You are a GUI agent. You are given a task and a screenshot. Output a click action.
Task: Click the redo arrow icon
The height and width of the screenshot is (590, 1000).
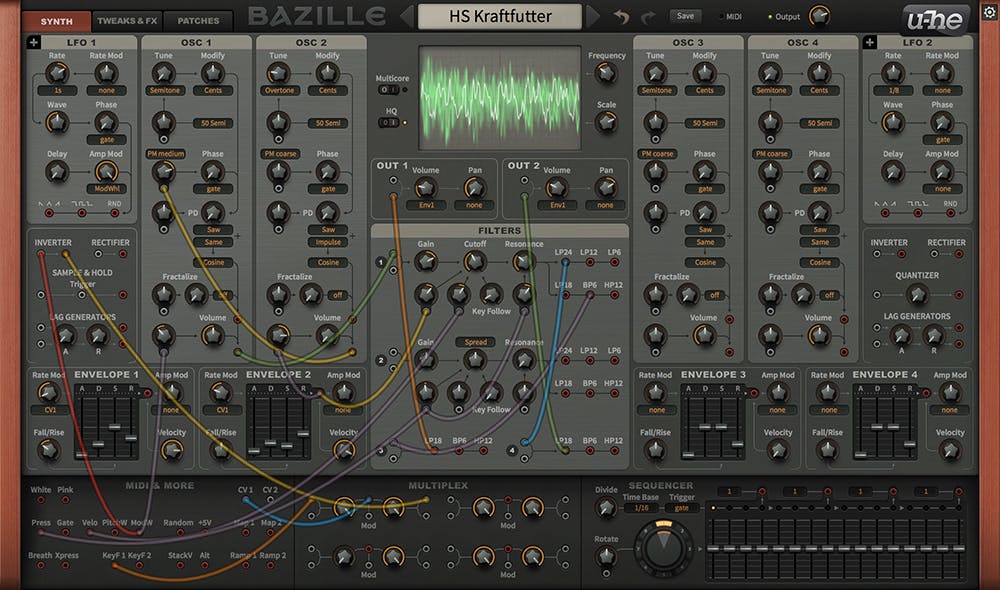tap(648, 17)
